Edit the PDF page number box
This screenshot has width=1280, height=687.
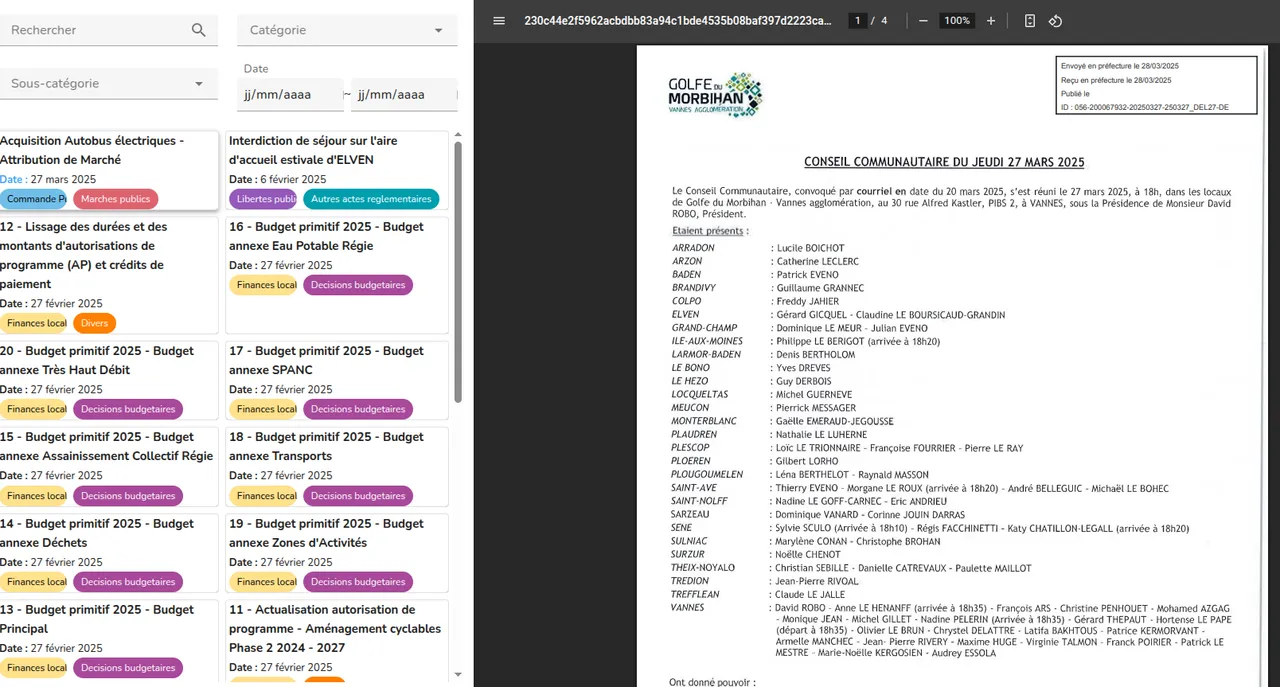click(857, 20)
